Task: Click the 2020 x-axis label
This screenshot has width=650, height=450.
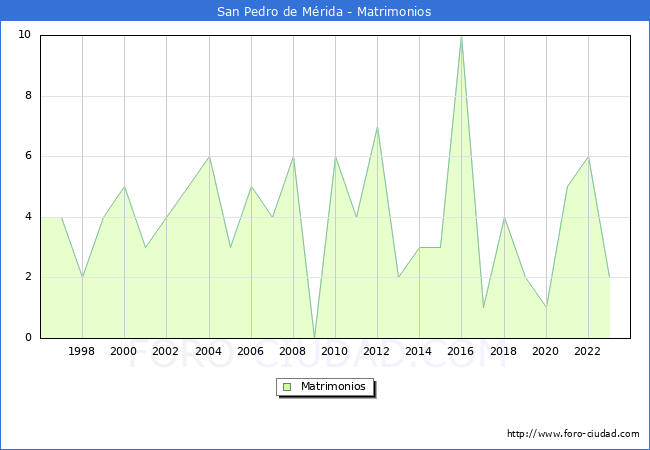Action: [545, 352]
